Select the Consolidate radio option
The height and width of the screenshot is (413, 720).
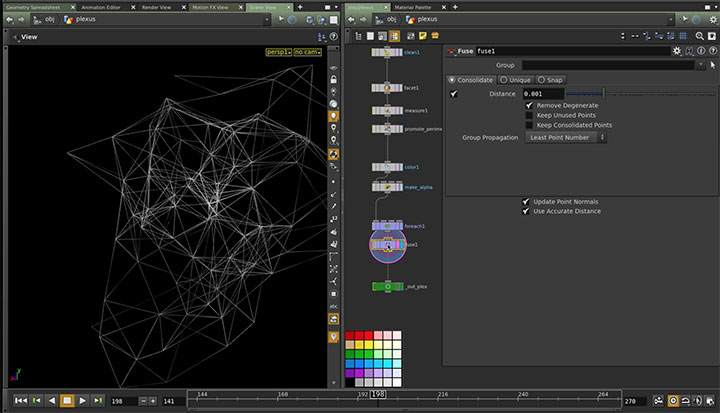471,80
